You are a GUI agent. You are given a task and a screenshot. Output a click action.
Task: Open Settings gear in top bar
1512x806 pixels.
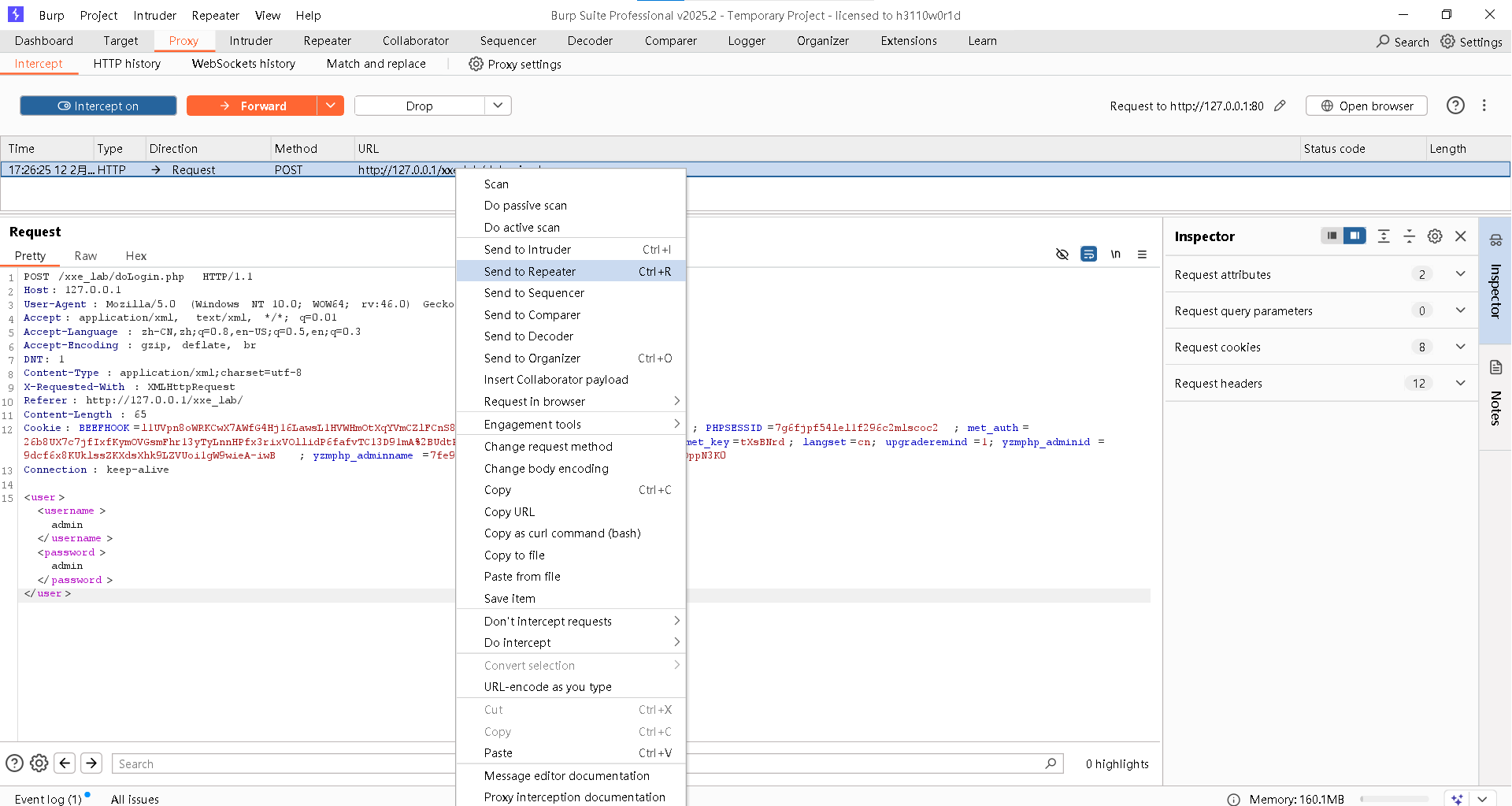pyautogui.click(x=1447, y=41)
